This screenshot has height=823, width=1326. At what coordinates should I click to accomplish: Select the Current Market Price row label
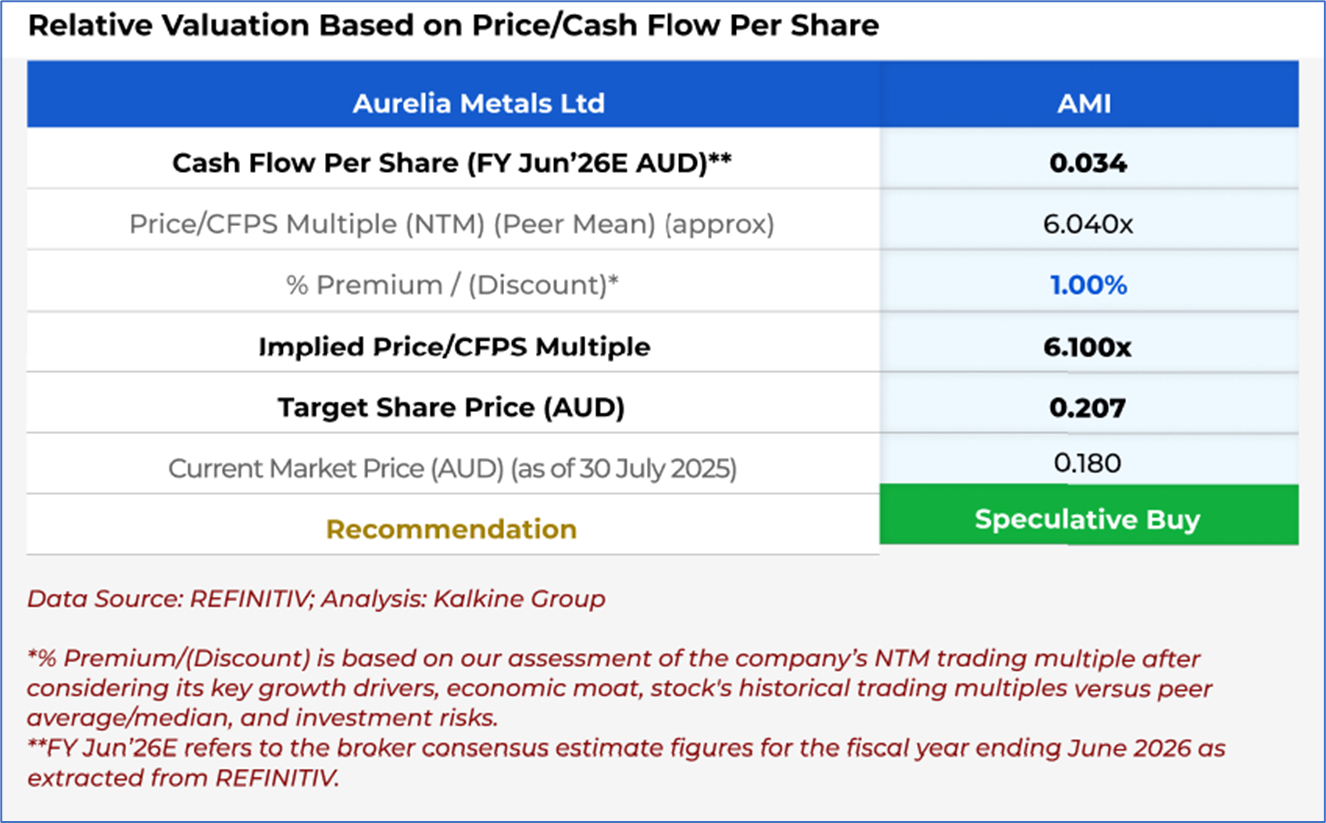coord(452,468)
